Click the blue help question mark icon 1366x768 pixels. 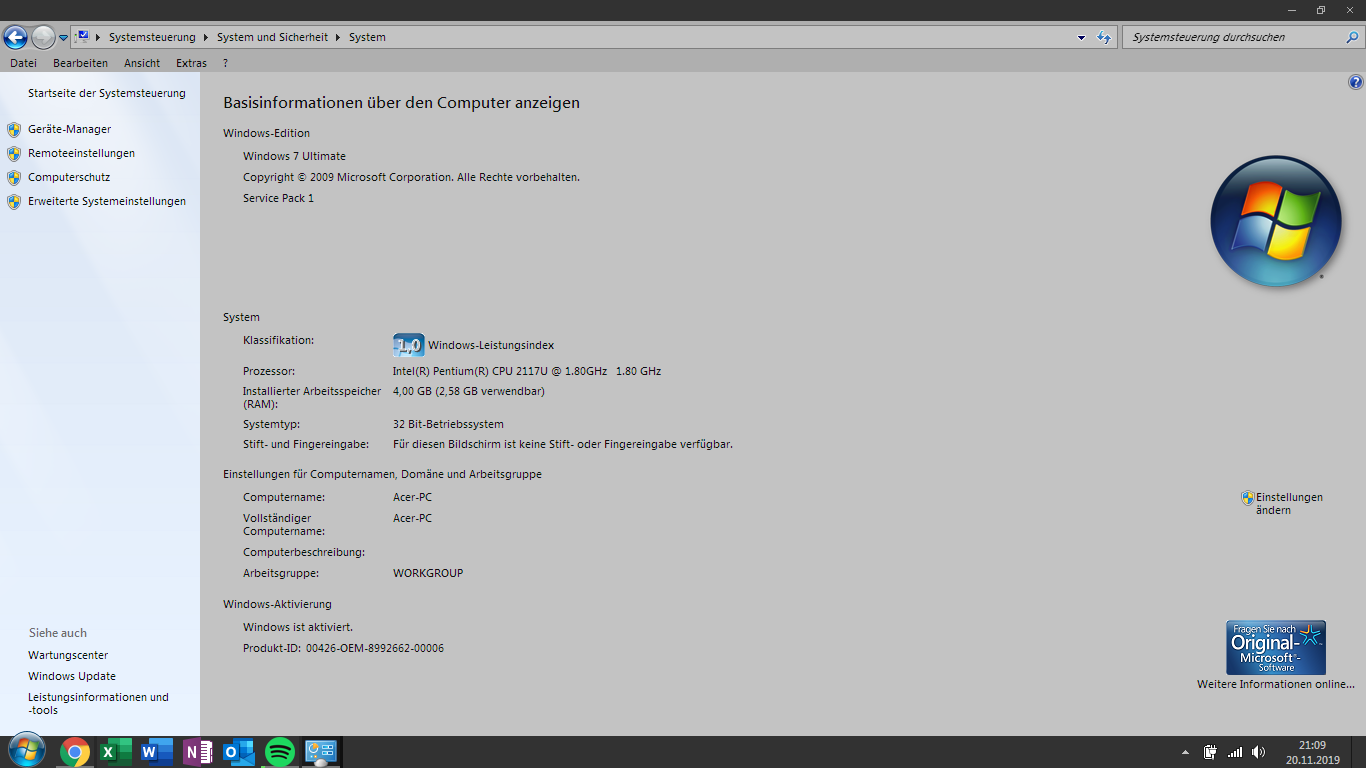[x=1356, y=82]
